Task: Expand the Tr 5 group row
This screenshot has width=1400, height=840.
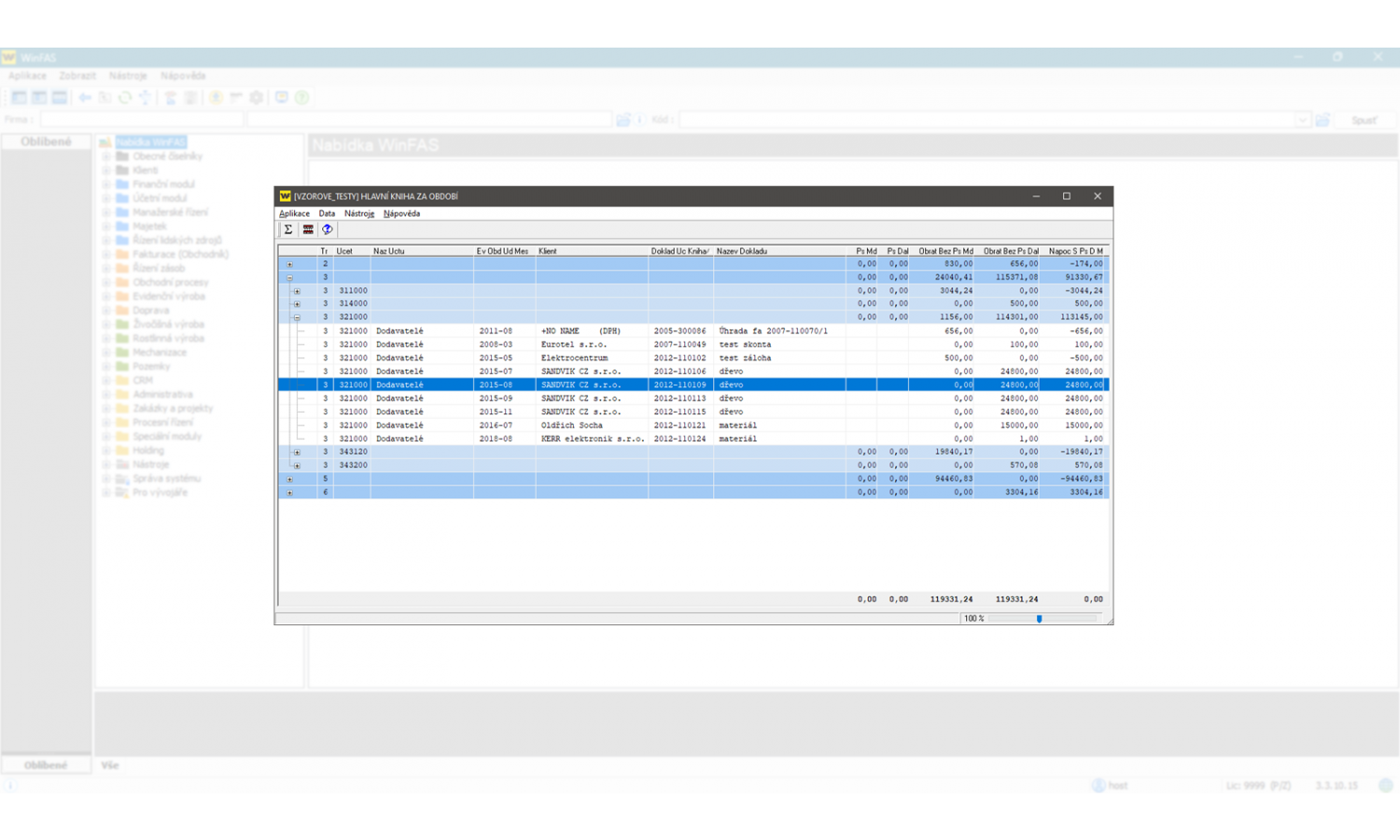Action: (x=289, y=479)
